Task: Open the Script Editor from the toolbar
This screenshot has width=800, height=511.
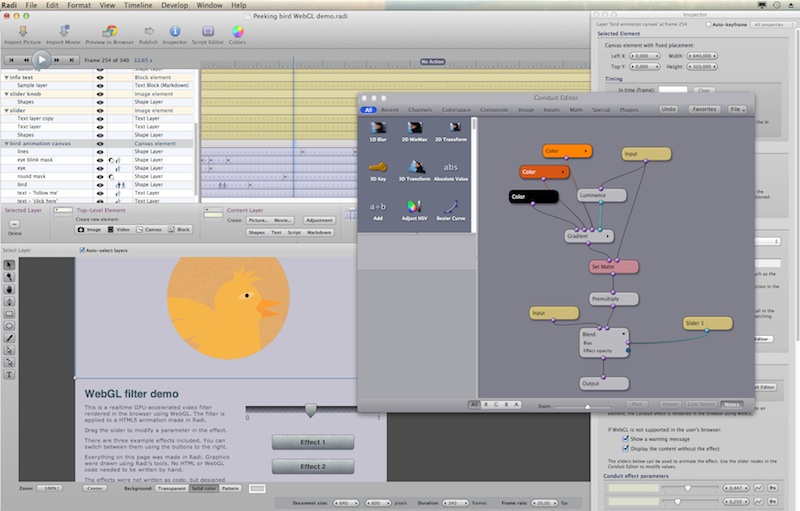Action: click(207, 32)
